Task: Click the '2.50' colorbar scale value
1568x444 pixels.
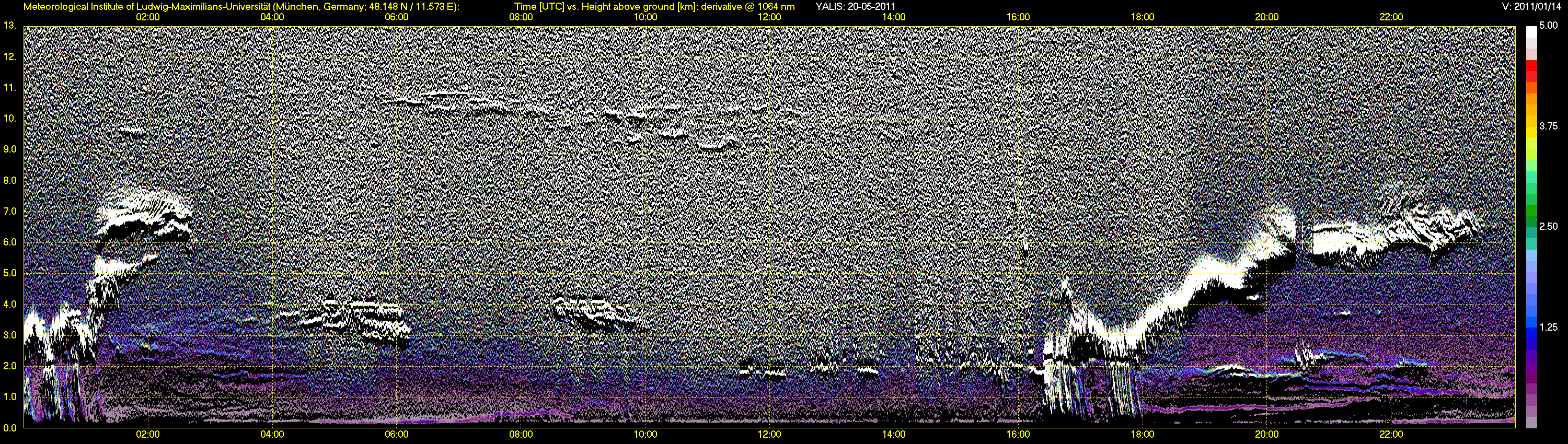Action: click(x=1549, y=226)
